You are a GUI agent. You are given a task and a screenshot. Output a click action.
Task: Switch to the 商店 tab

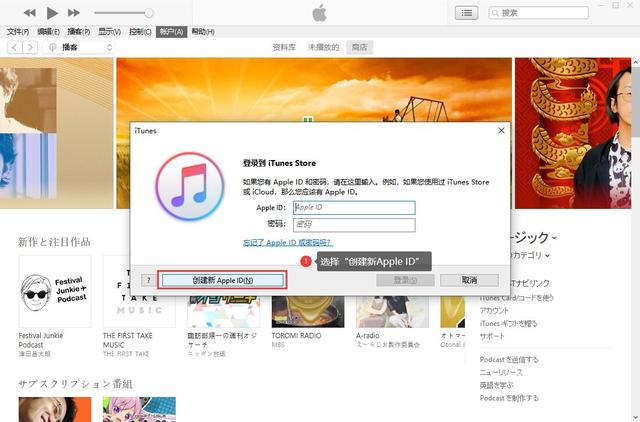click(360, 47)
